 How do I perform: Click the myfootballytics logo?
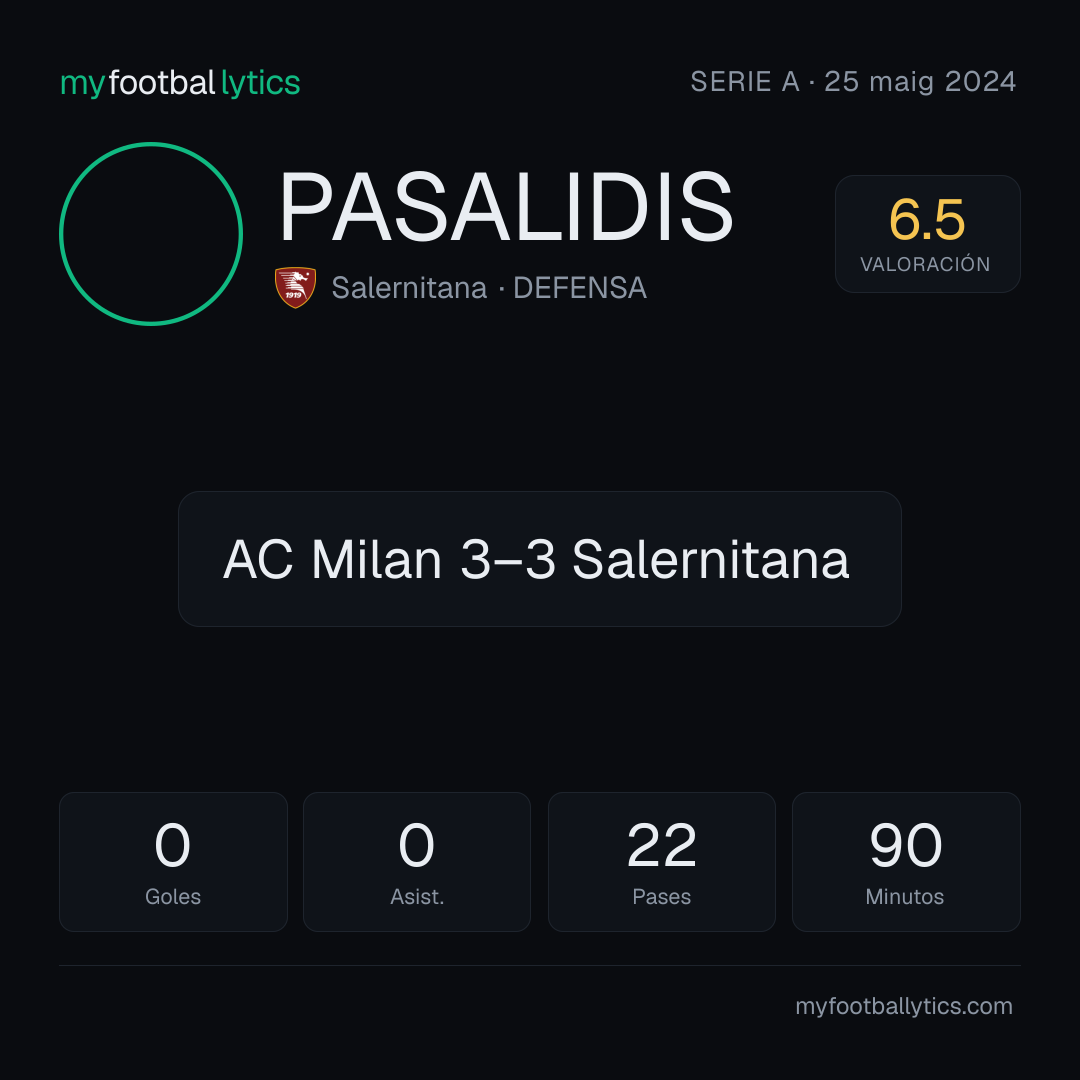pyautogui.click(x=180, y=83)
